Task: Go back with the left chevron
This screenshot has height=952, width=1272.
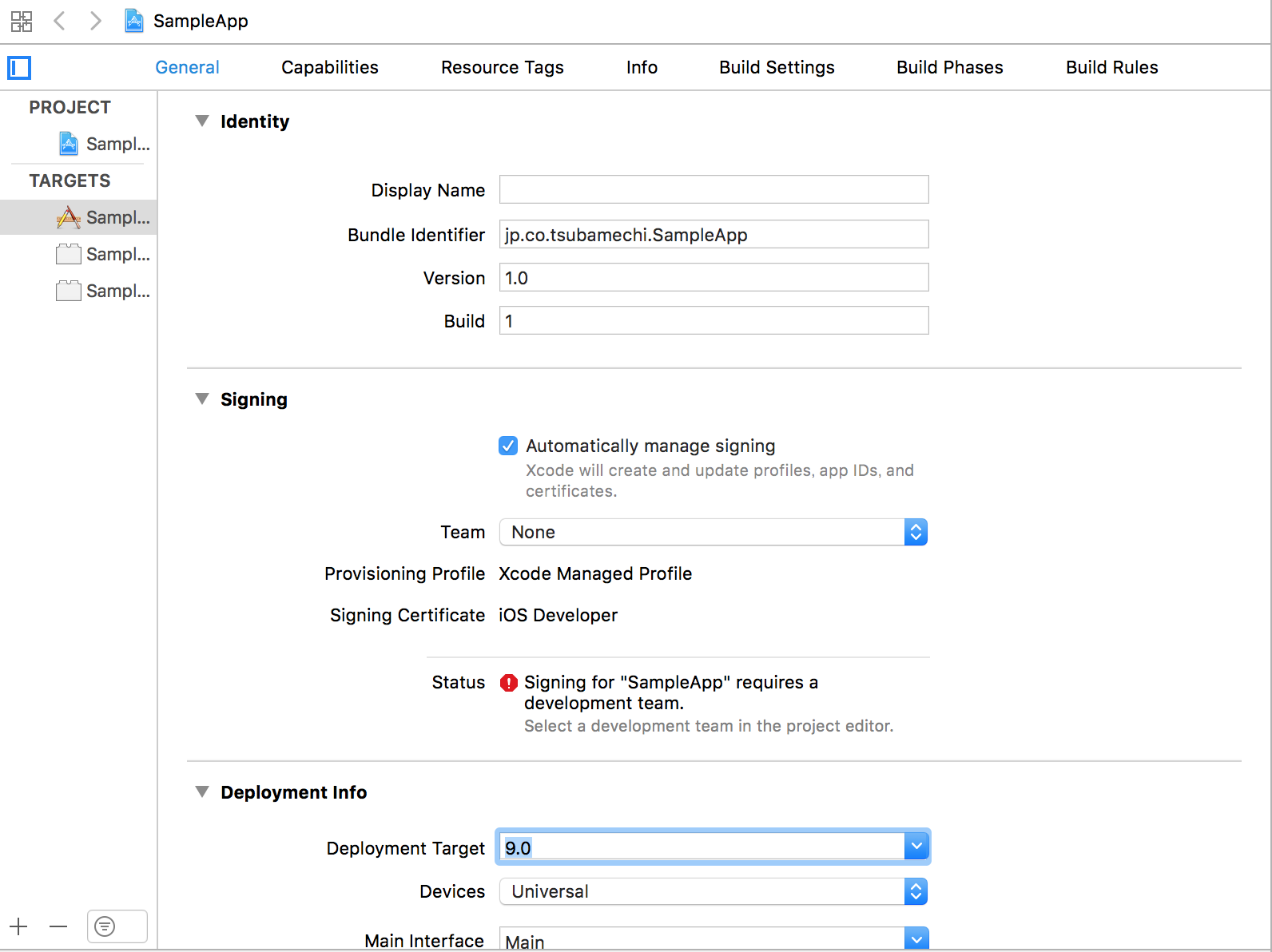Action: point(59,21)
